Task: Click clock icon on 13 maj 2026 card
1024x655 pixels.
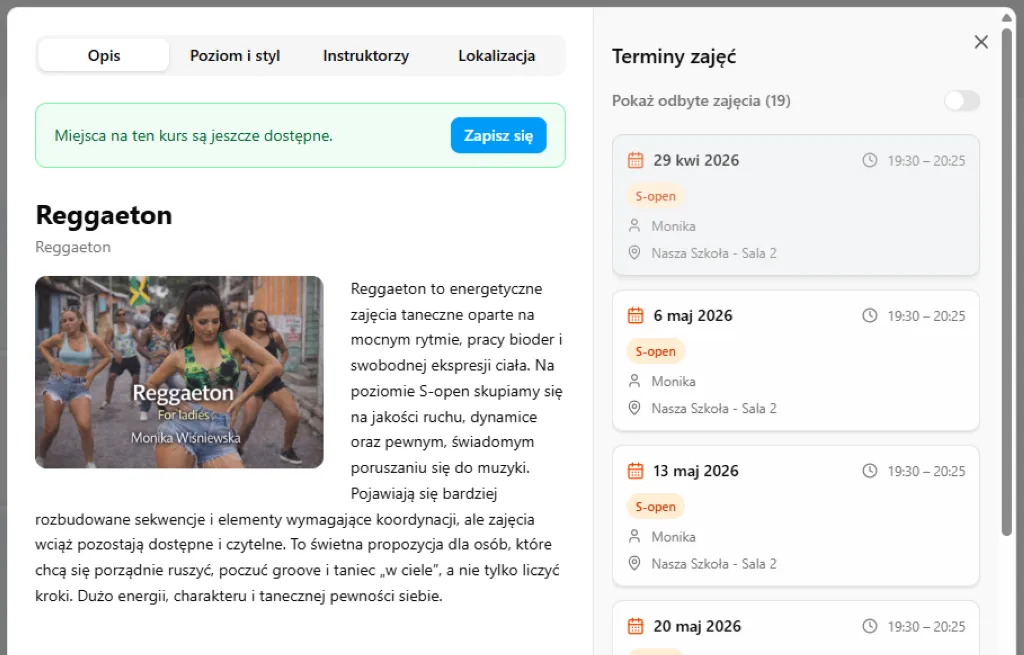Action: (x=870, y=471)
